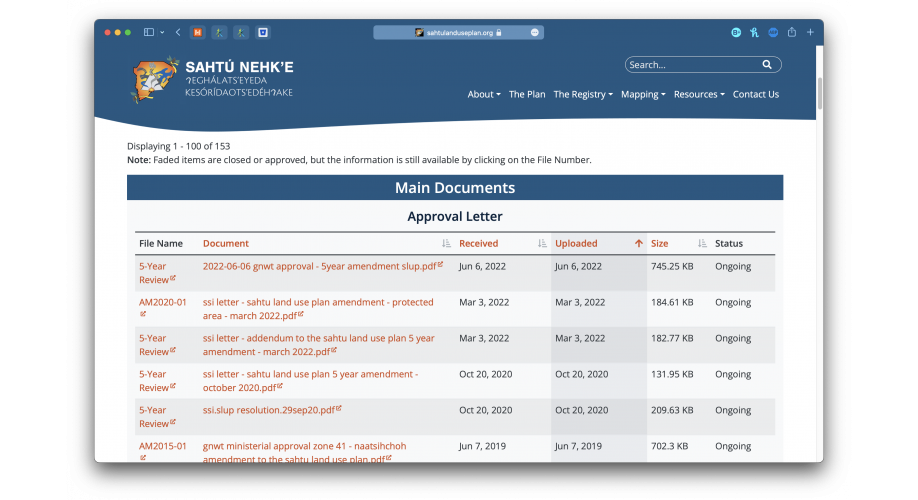Click the external link icon below AM2020-01
This screenshot has height=500, width=918.
tap(142, 314)
